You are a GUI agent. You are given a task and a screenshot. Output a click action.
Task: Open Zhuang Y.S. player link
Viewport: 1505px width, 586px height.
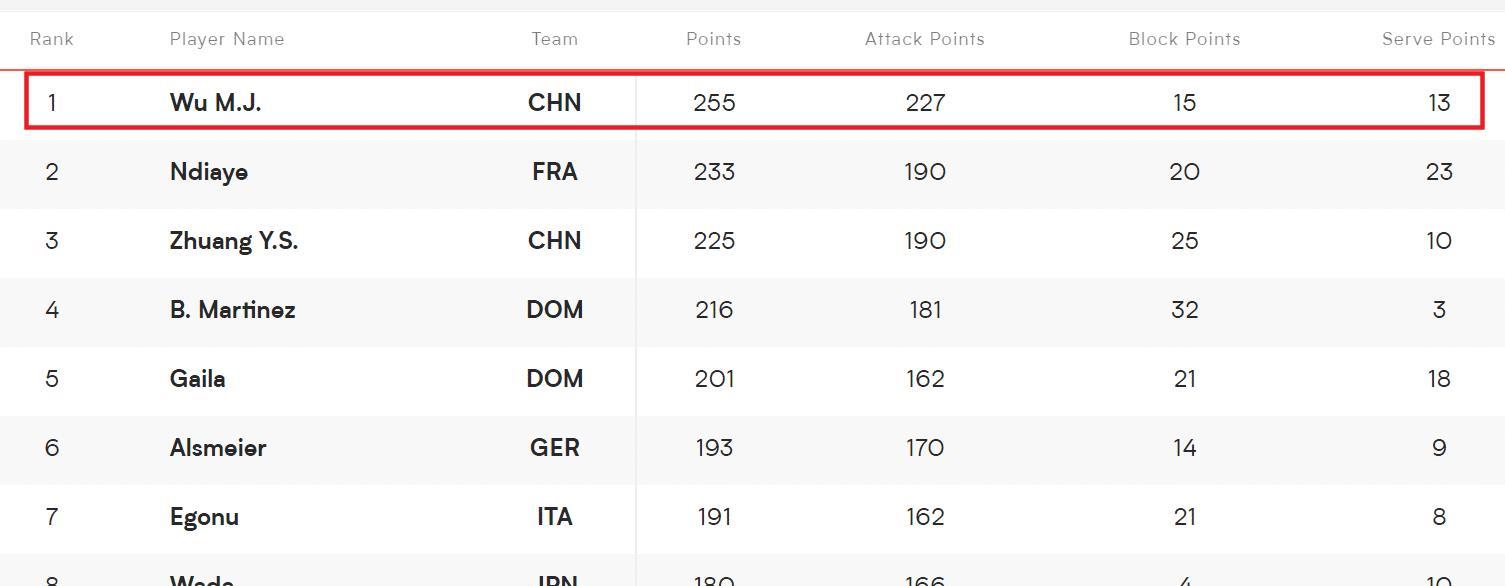click(x=234, y=241)
